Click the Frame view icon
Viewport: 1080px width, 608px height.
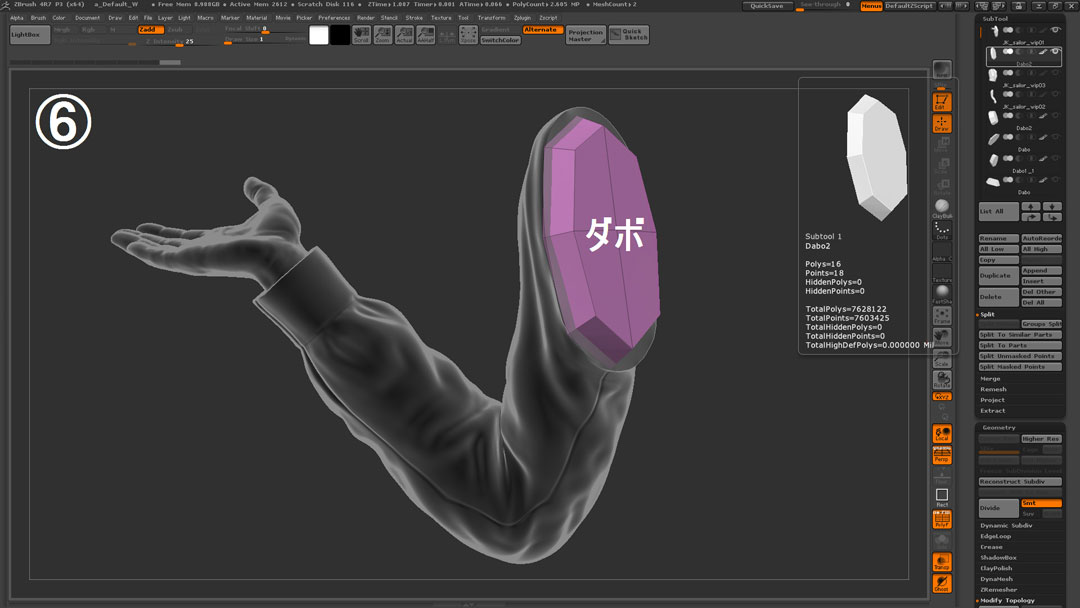(942, 315)
